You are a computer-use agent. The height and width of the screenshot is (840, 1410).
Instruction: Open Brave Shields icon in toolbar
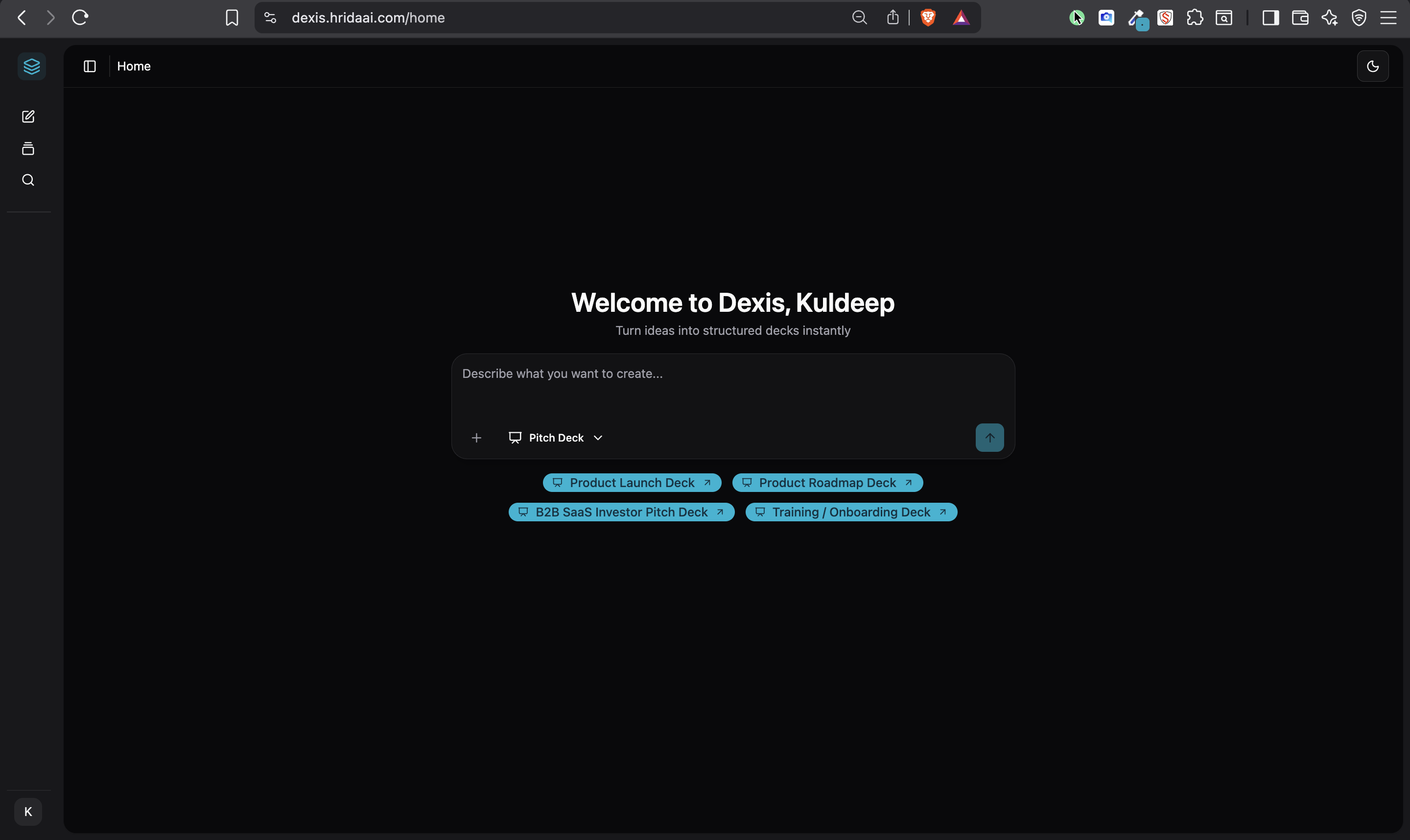[x=928, y=17]
